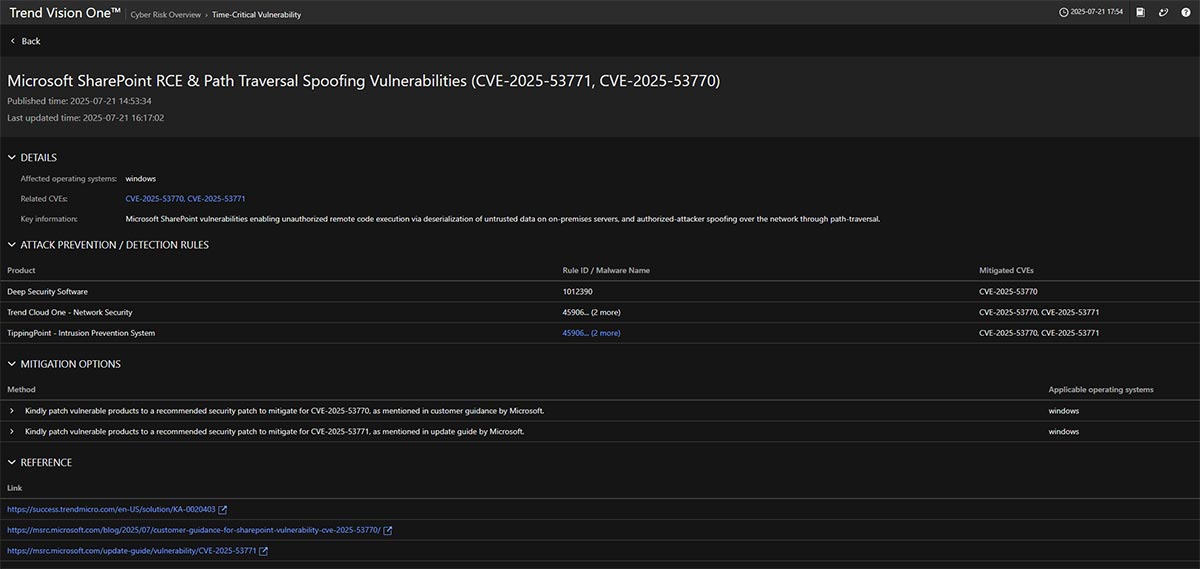Click the orbit-shaped icon in top bar

(x=1163, y=13)
